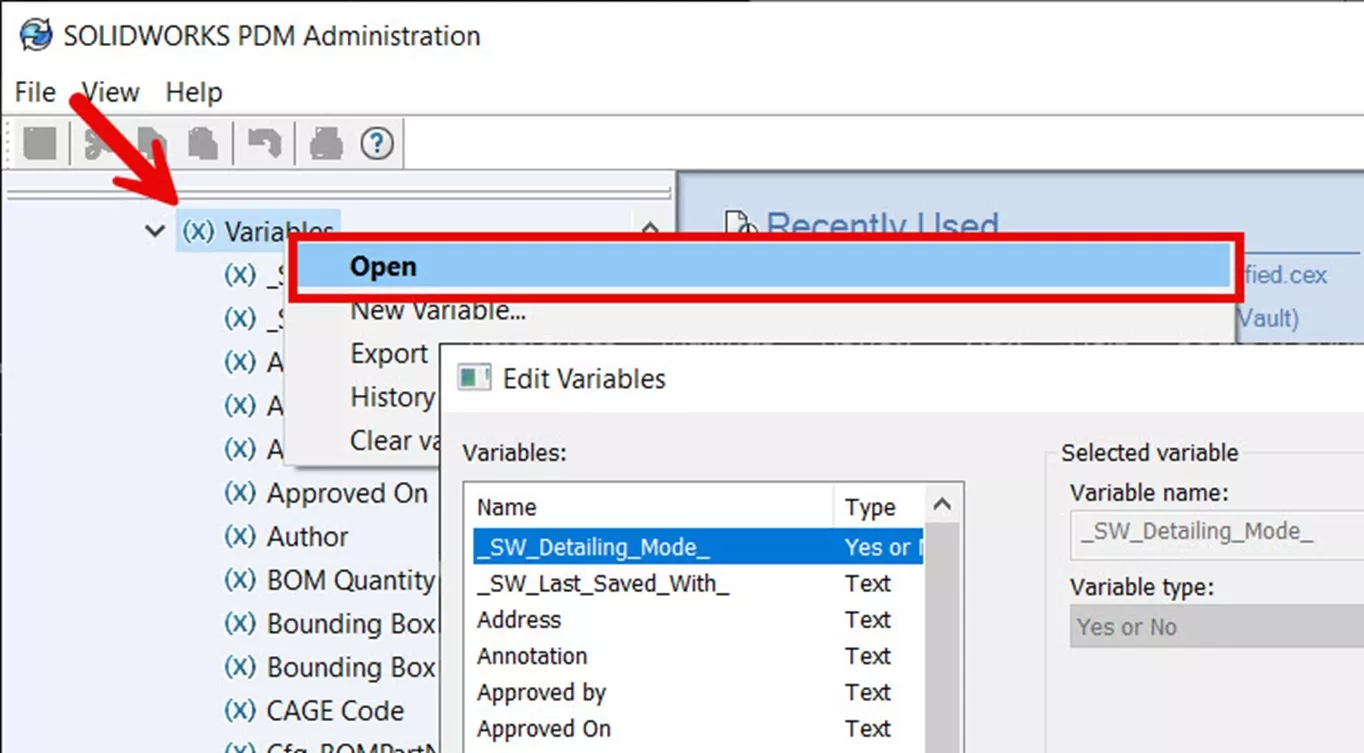Click the (x) icon beside CAGE Code
The width and height of the screenshot is (1364, 753).
coord(240,711)
